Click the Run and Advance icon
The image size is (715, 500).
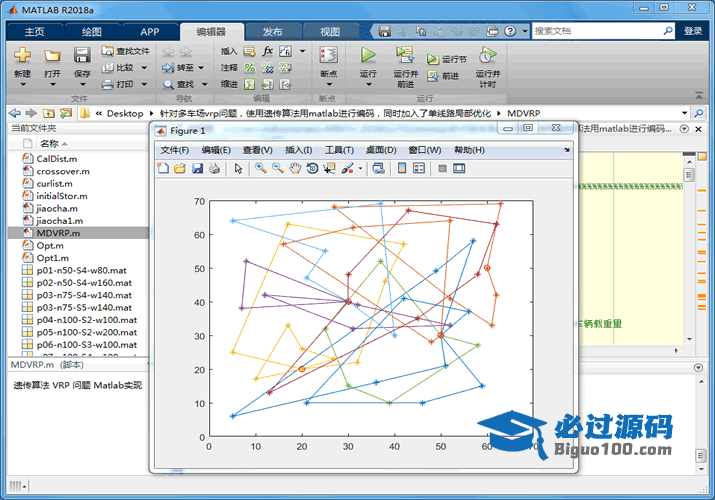(x=404, y=55)
